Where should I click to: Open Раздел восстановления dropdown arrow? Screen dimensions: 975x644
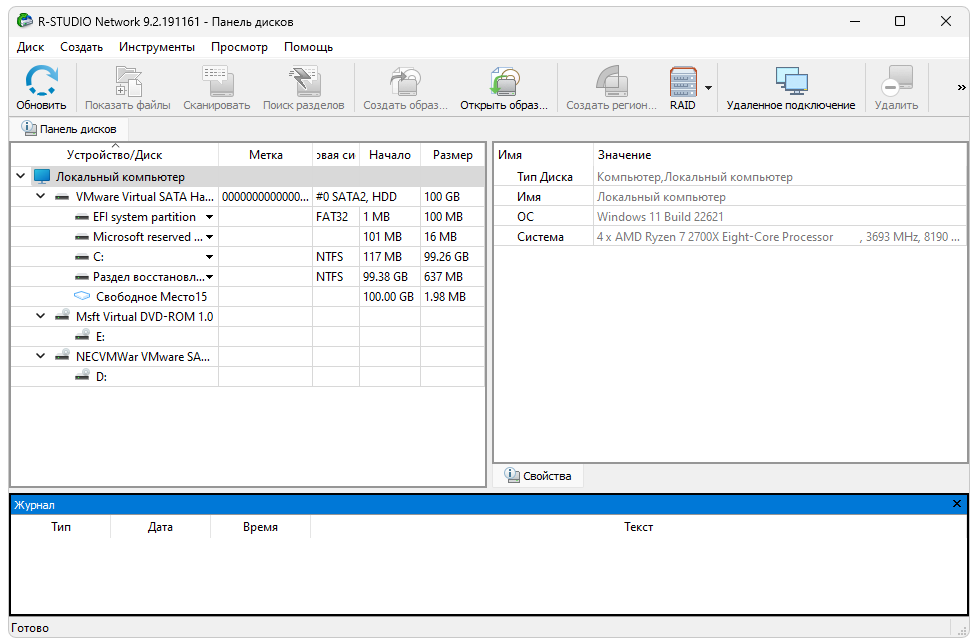click(x=210, y=277)
